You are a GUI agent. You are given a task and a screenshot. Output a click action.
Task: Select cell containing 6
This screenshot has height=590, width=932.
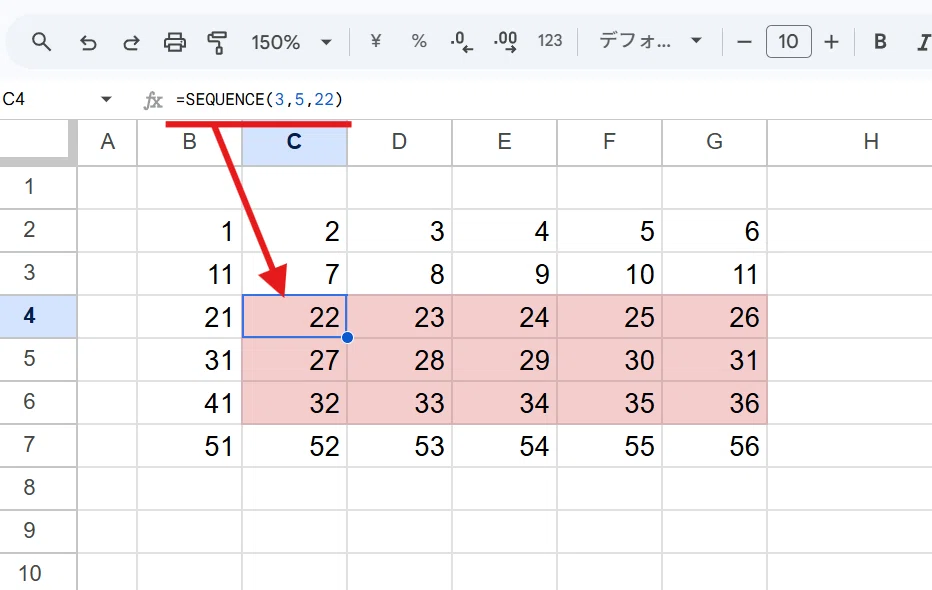pos(714,231)
